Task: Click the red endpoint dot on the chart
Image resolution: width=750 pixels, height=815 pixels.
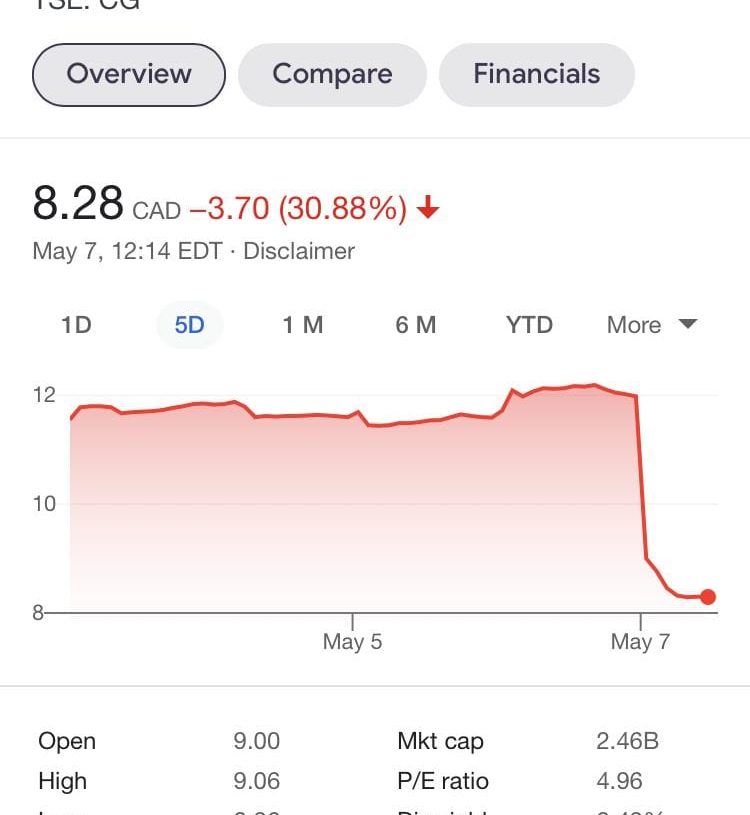Action: tap(708, 597)
